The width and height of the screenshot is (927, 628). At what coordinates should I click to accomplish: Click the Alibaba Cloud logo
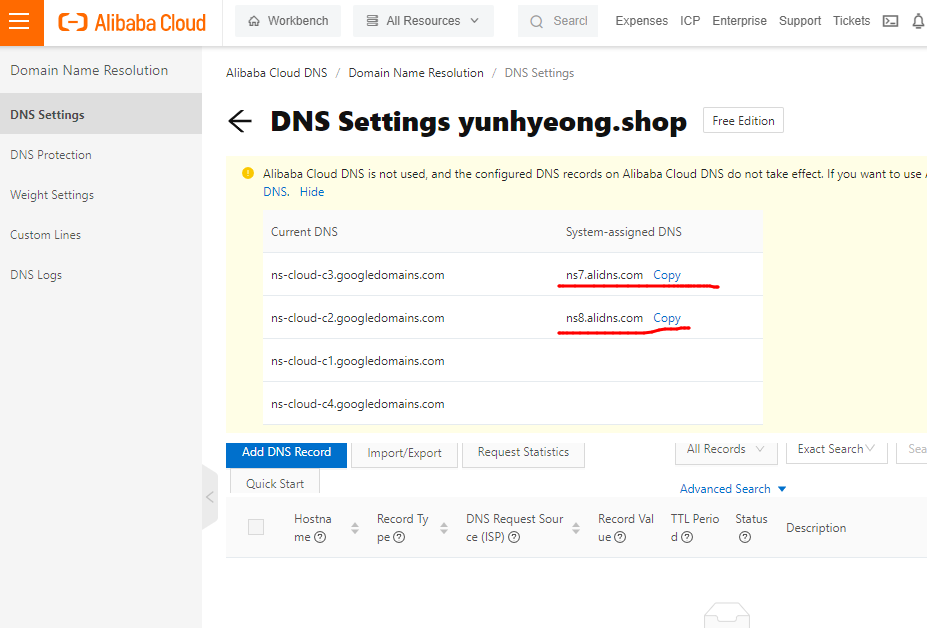tap(132, 22)
